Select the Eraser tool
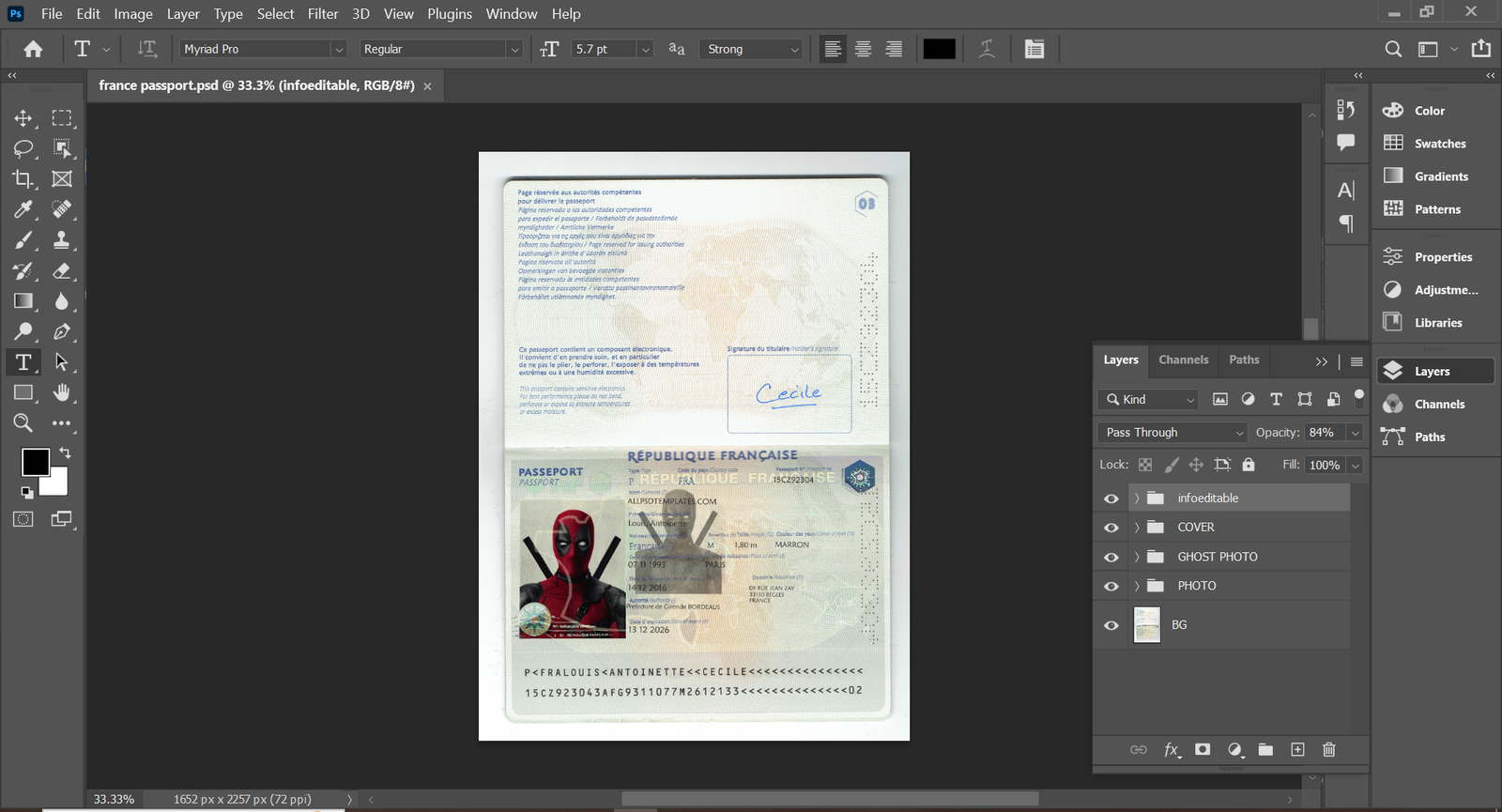1502x812 pixels. [62, 271]
